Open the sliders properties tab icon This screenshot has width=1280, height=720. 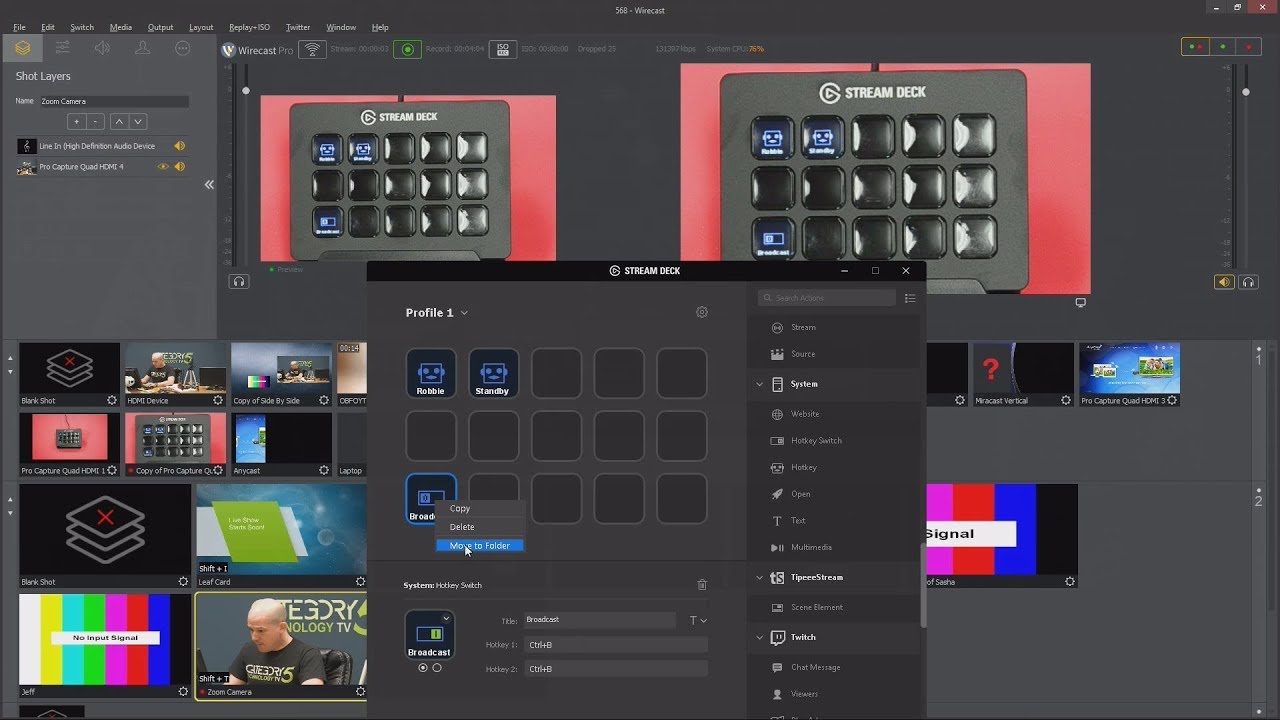pos(62,48)
